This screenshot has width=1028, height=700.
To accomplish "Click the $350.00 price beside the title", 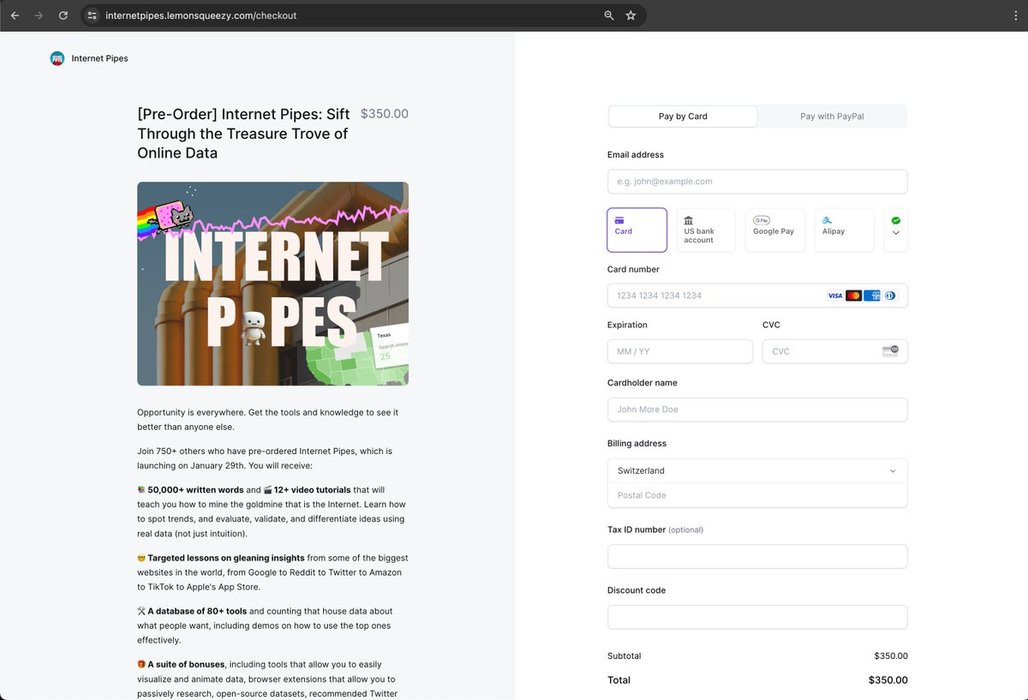I will click(x=384, y=113).
